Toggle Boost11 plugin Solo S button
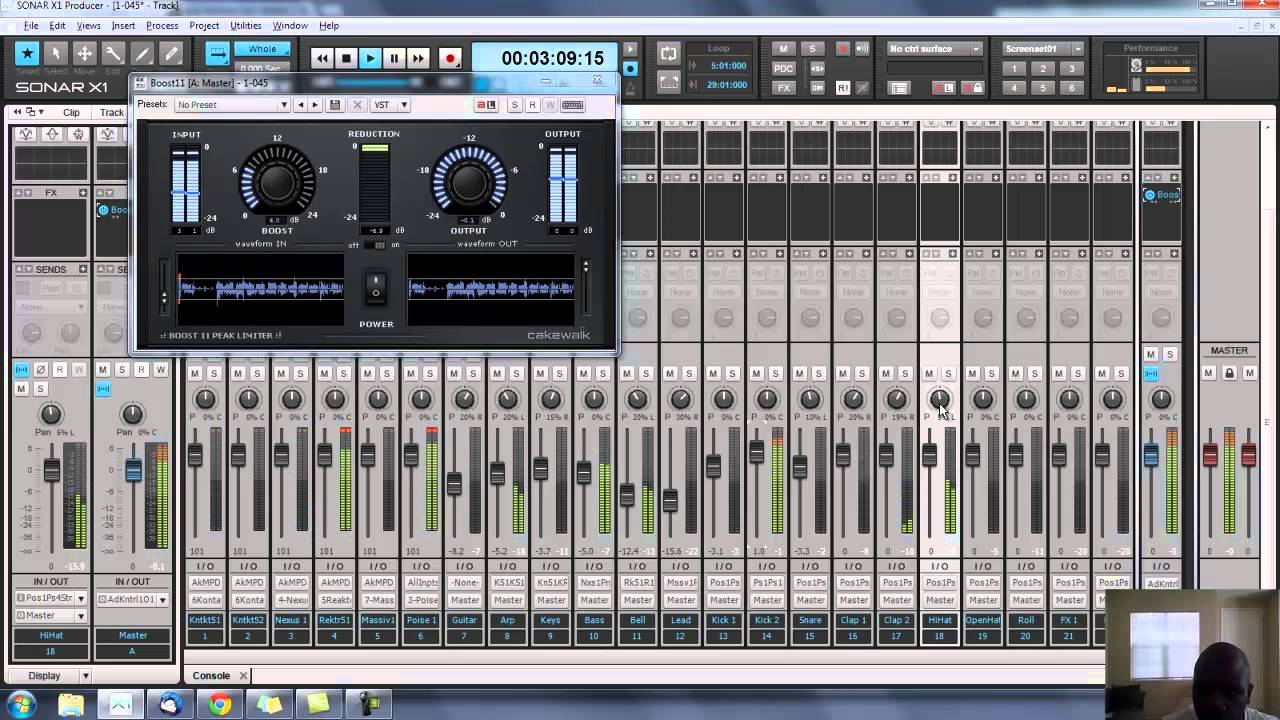 [515, 105]
